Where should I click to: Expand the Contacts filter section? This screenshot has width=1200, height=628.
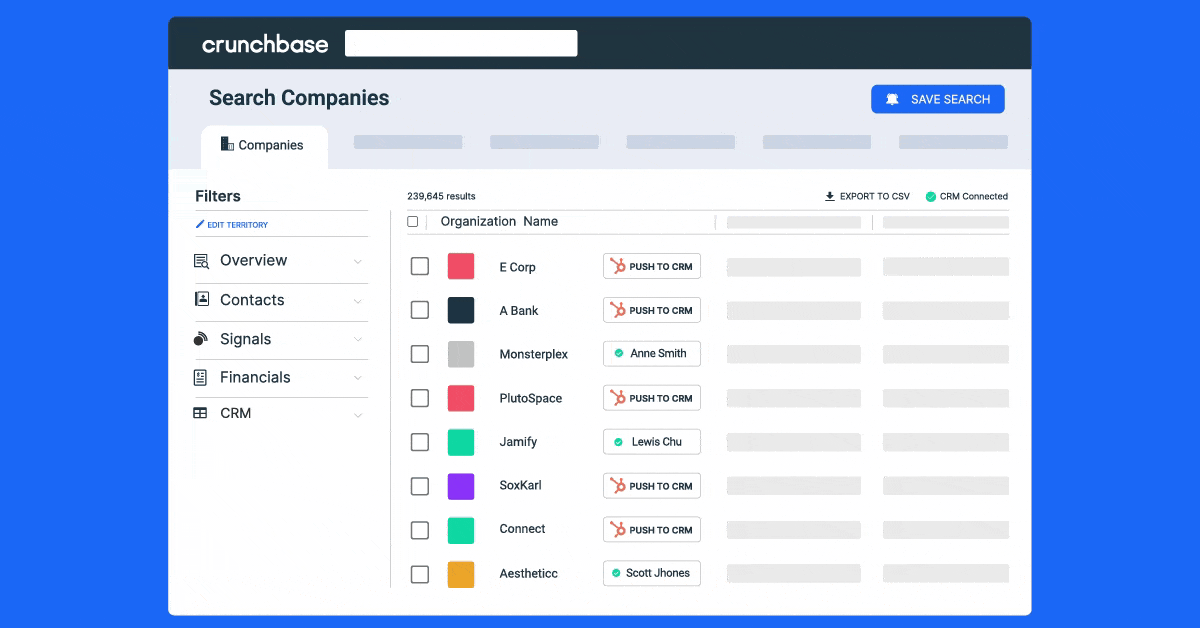358,300
